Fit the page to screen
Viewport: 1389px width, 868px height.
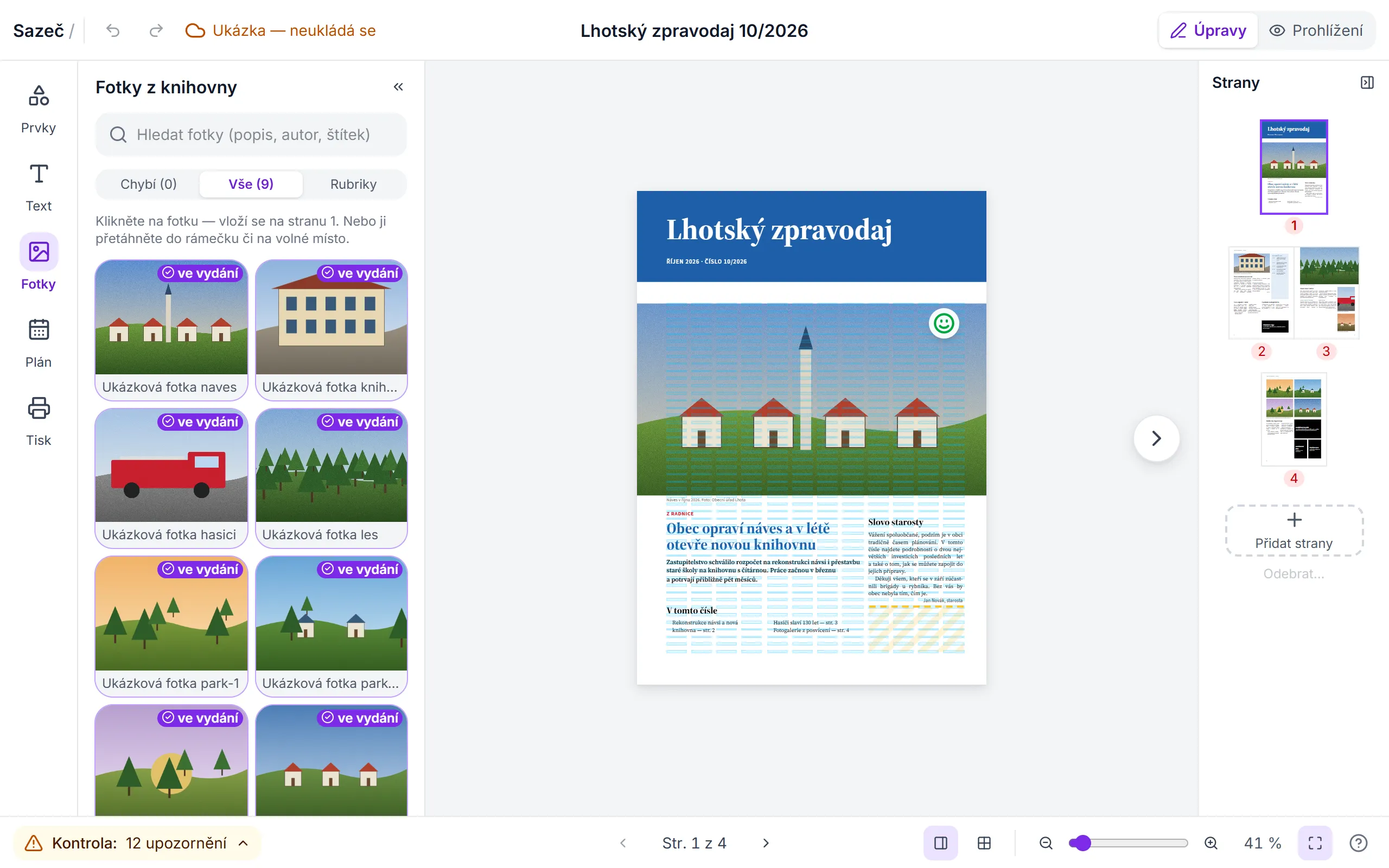tap(1315, 843)
